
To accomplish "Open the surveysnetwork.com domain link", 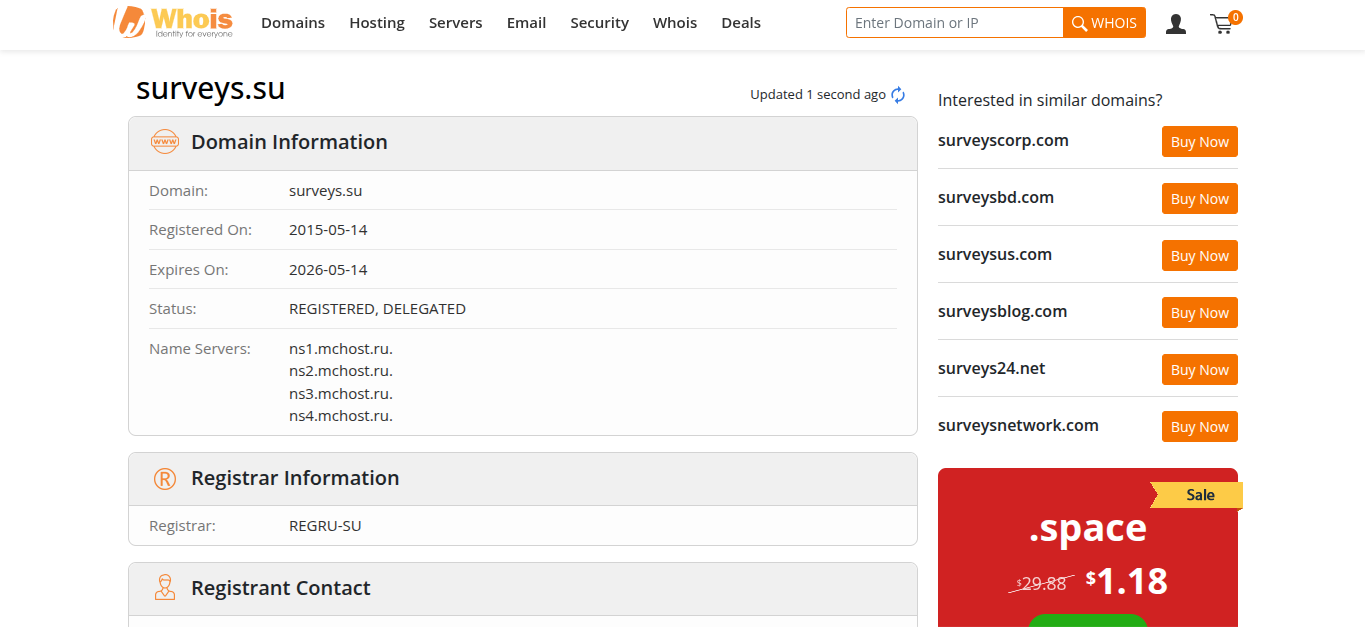I will pos(1018,425).
